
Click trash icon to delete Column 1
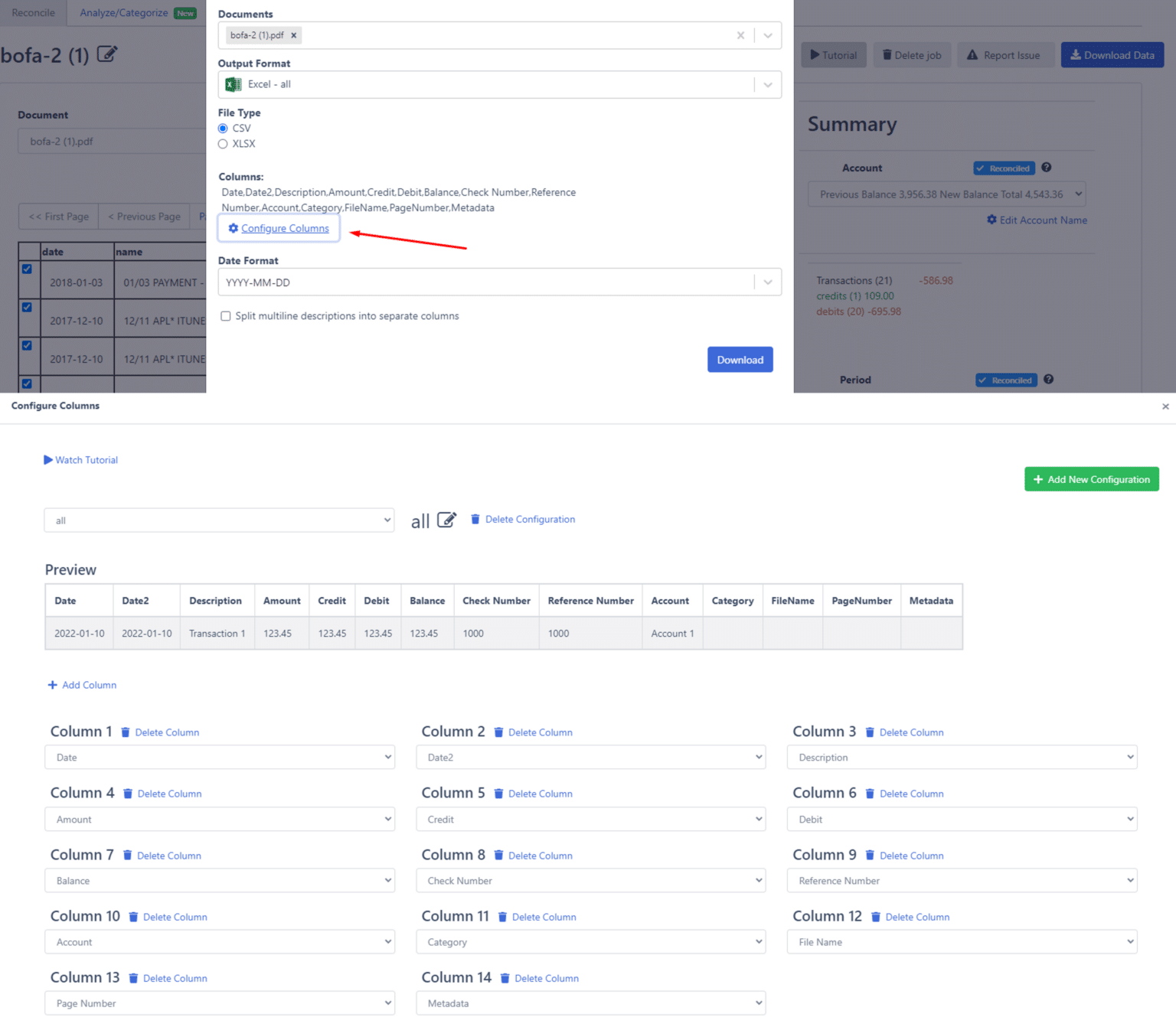[126, 732]
